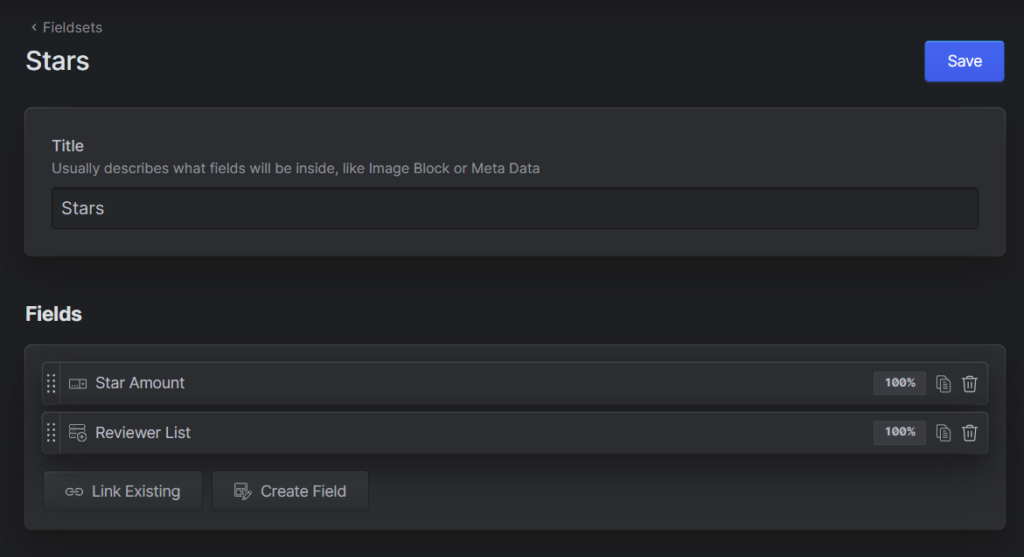Grab the Reviewer List drag handle
Screen dimensions: 1024x557
point(51,433)
